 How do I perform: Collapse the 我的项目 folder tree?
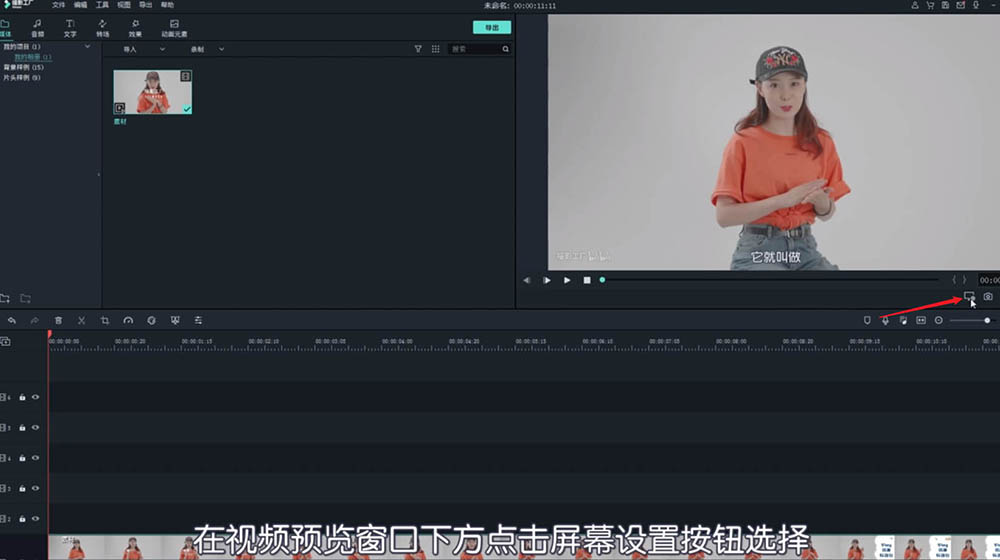click(x=87, y=47)
